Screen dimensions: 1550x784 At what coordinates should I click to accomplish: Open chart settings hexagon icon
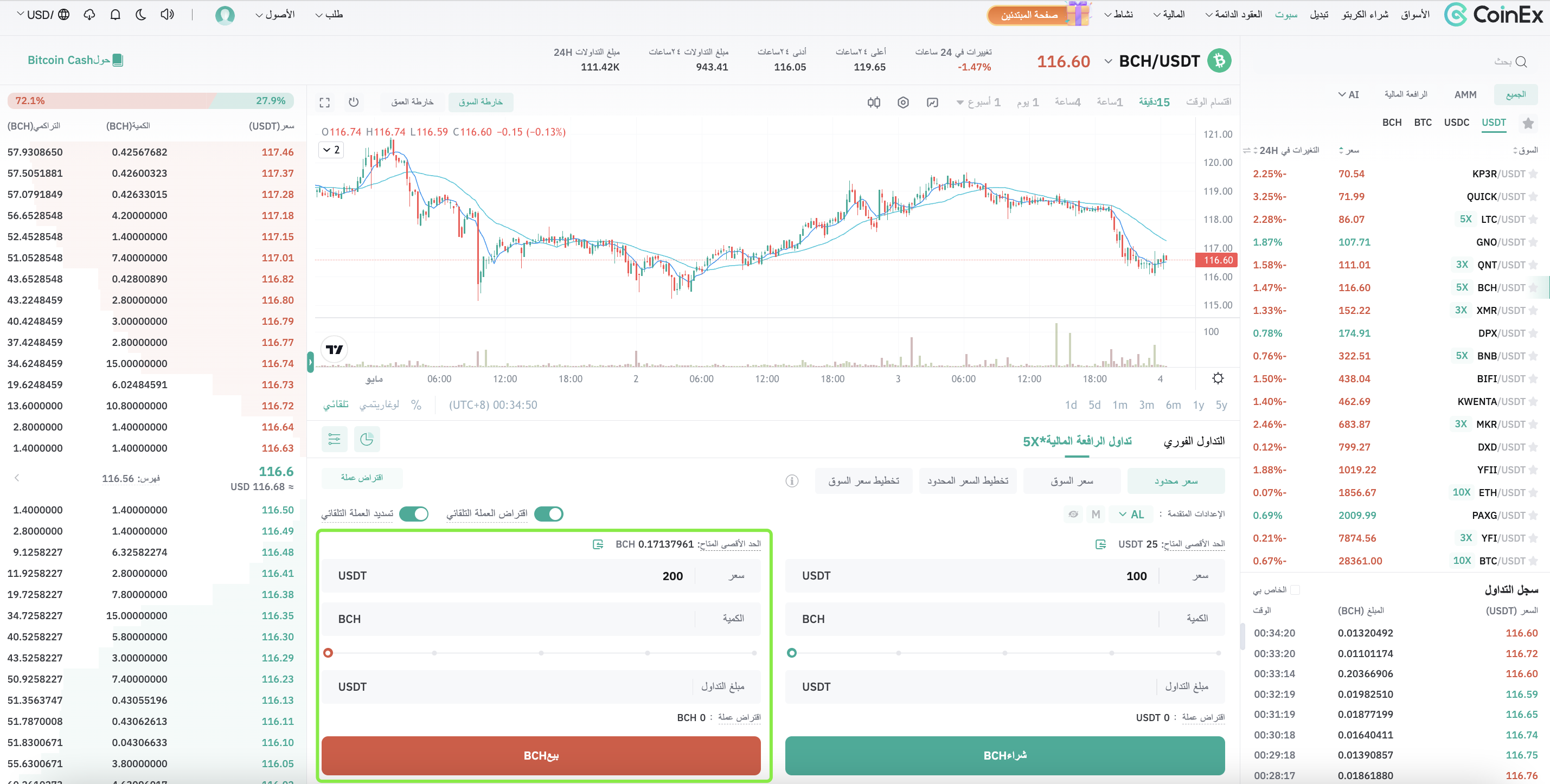(902, 102)
